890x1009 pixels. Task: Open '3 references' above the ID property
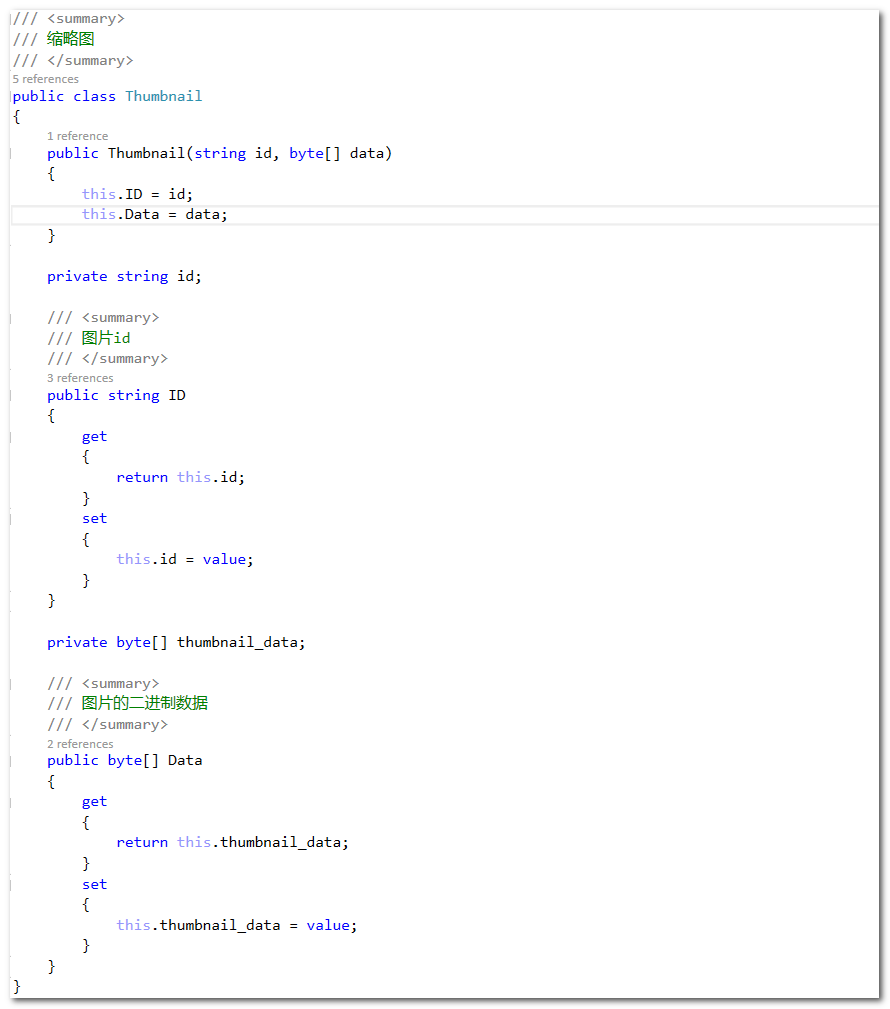pyautogui.click(x=80, y=378)
